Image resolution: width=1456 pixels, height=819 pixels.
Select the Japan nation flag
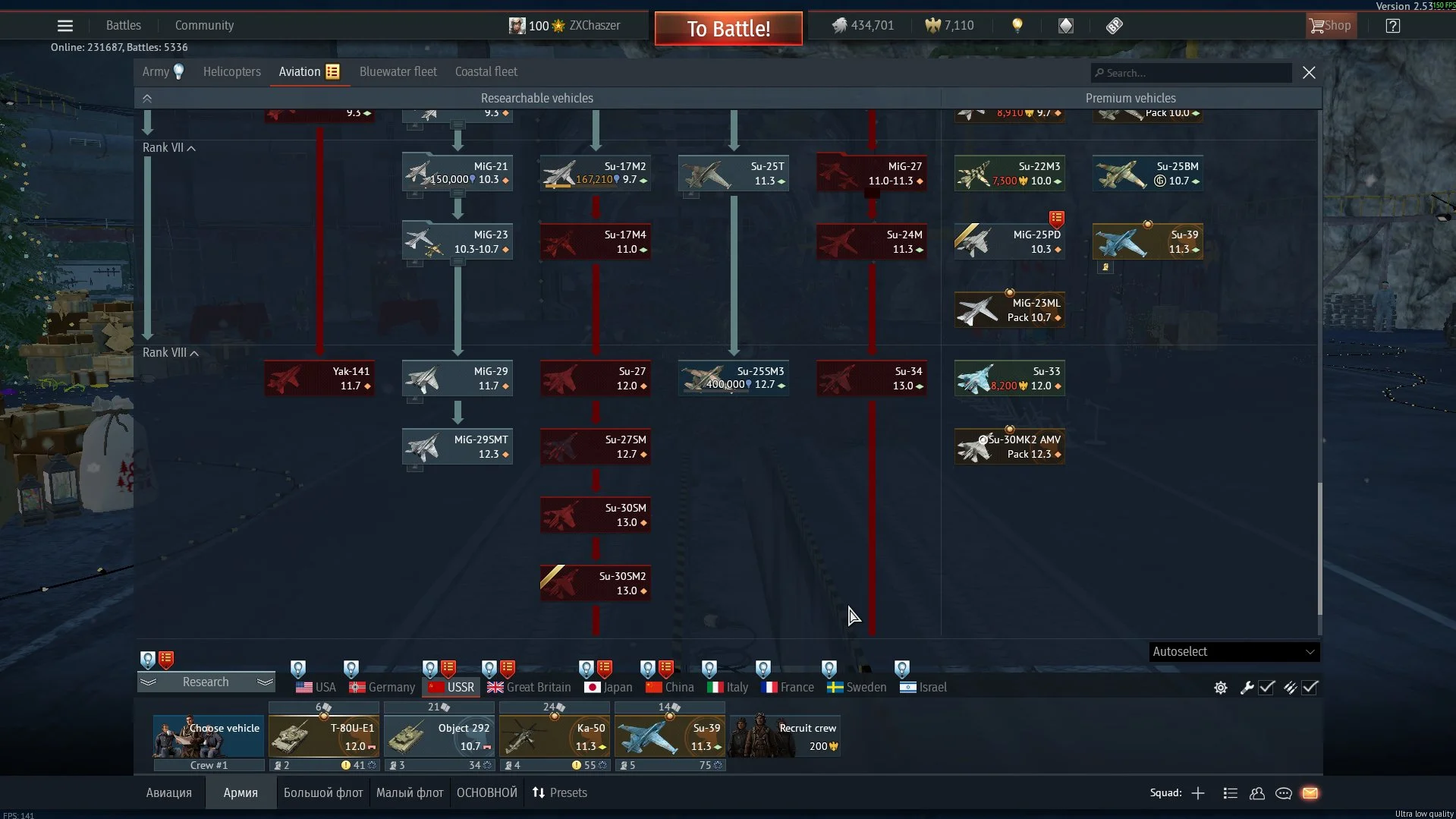pyautogui.click(x=609, y=688)
